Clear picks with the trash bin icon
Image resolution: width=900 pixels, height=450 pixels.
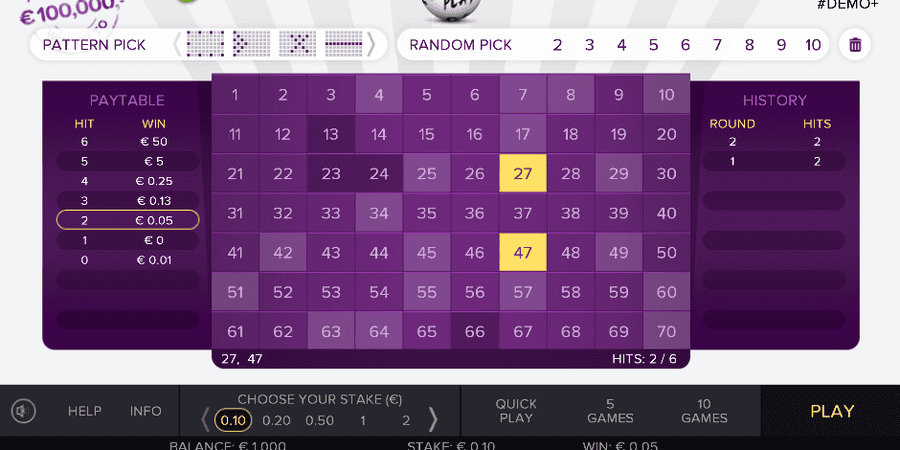855,45
